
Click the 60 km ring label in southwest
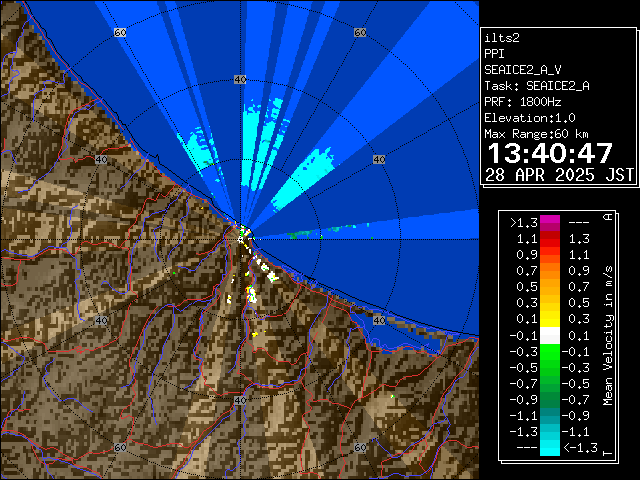[120, 447]
